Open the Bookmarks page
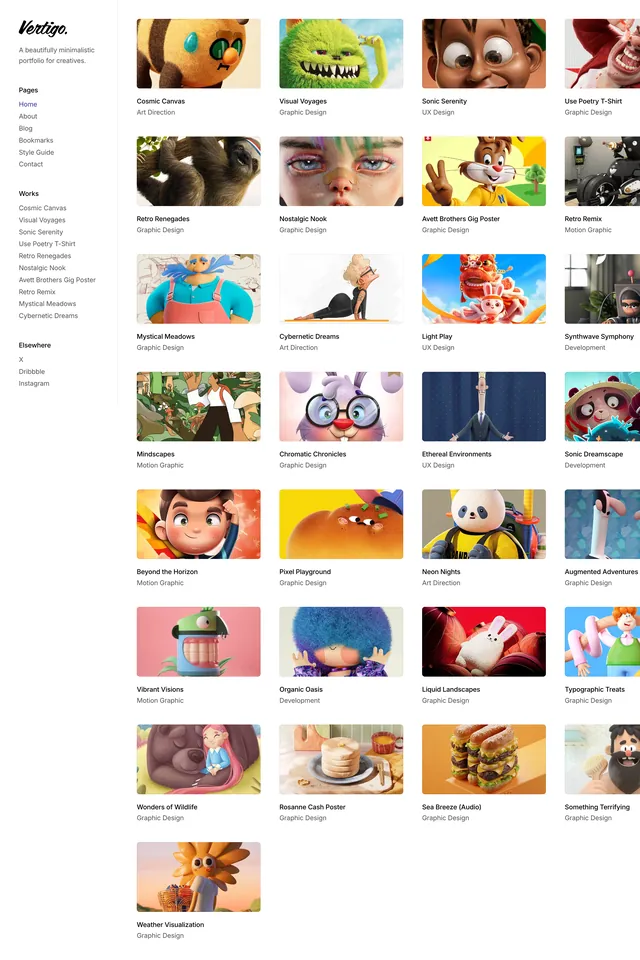Image resolution: width=640 pixels, height=960 pixels. pos(36,140)
